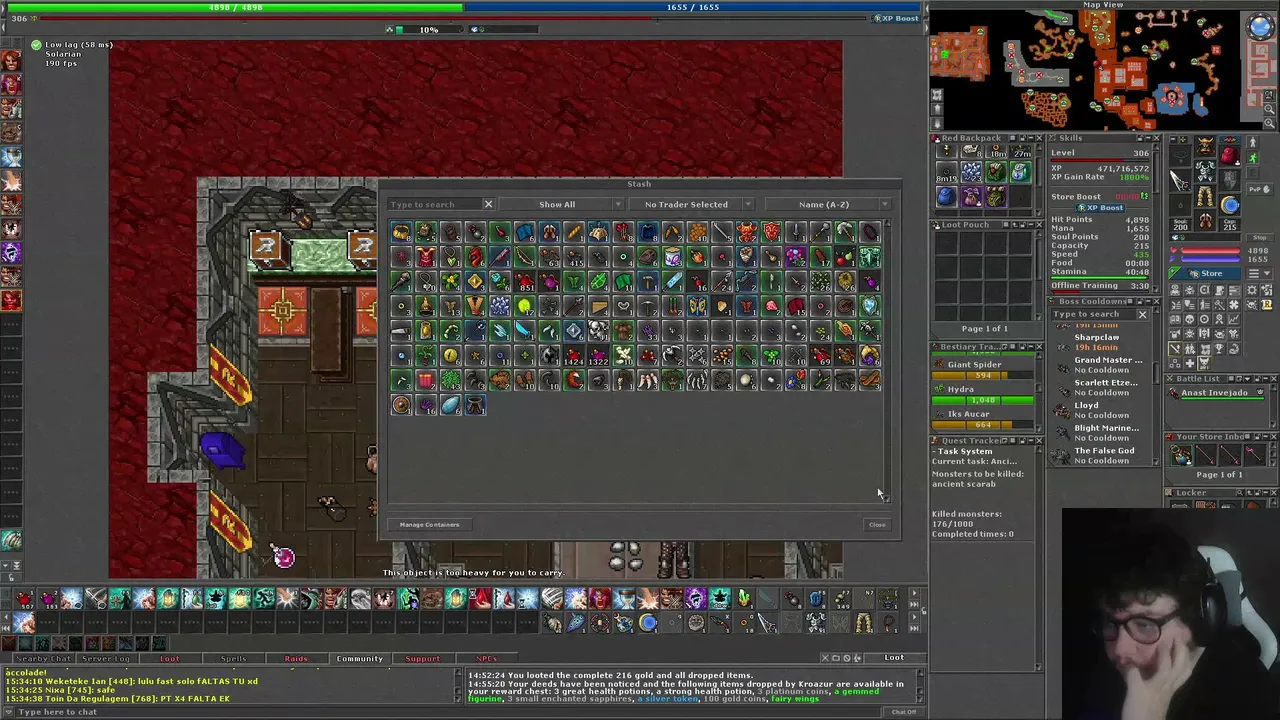The width and height of the screenshot is (1280, 720).
Task: Click the stash item stacked to 851
Action: point(524,282)
